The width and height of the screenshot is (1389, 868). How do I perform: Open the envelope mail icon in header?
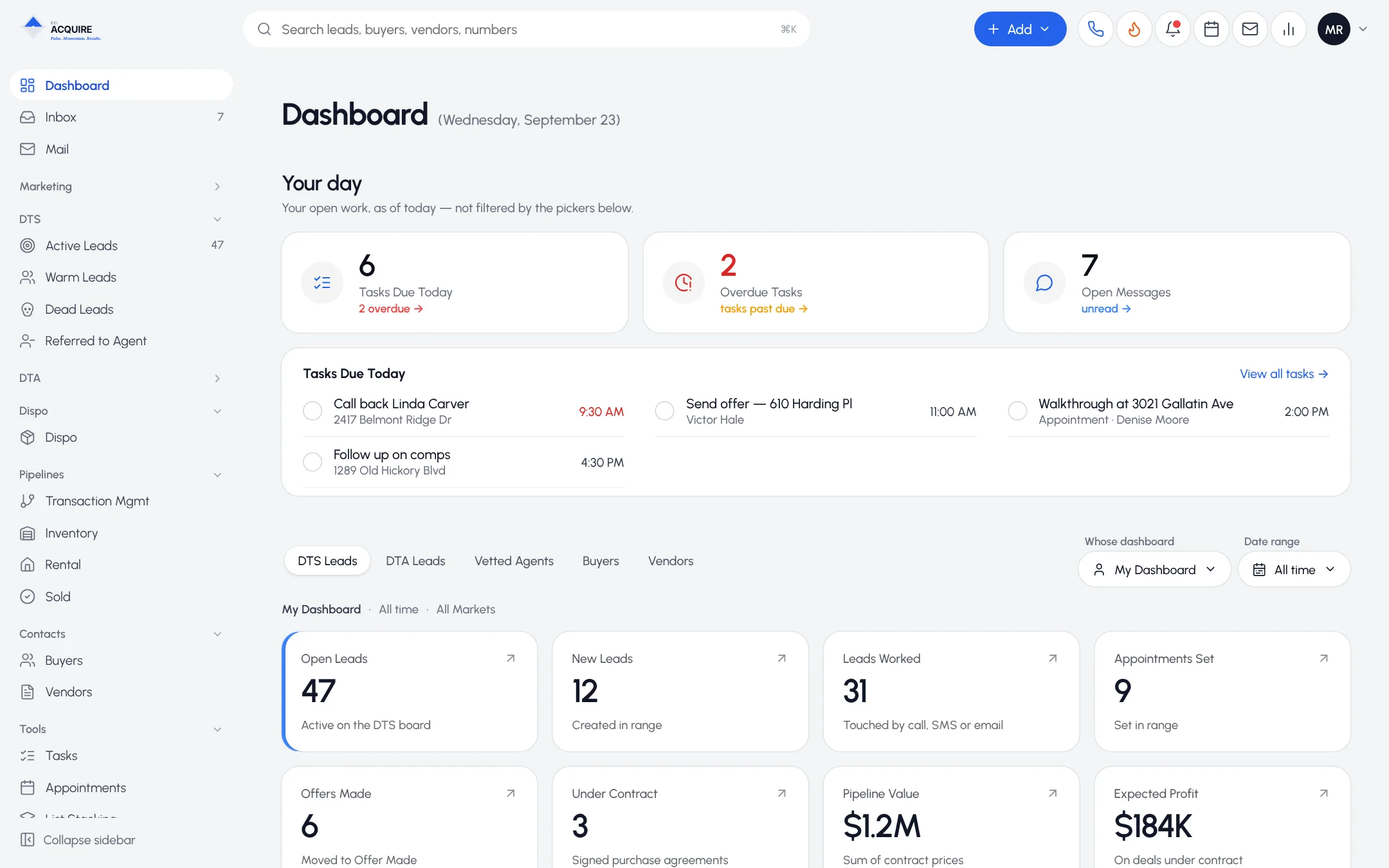point(1249,29)
